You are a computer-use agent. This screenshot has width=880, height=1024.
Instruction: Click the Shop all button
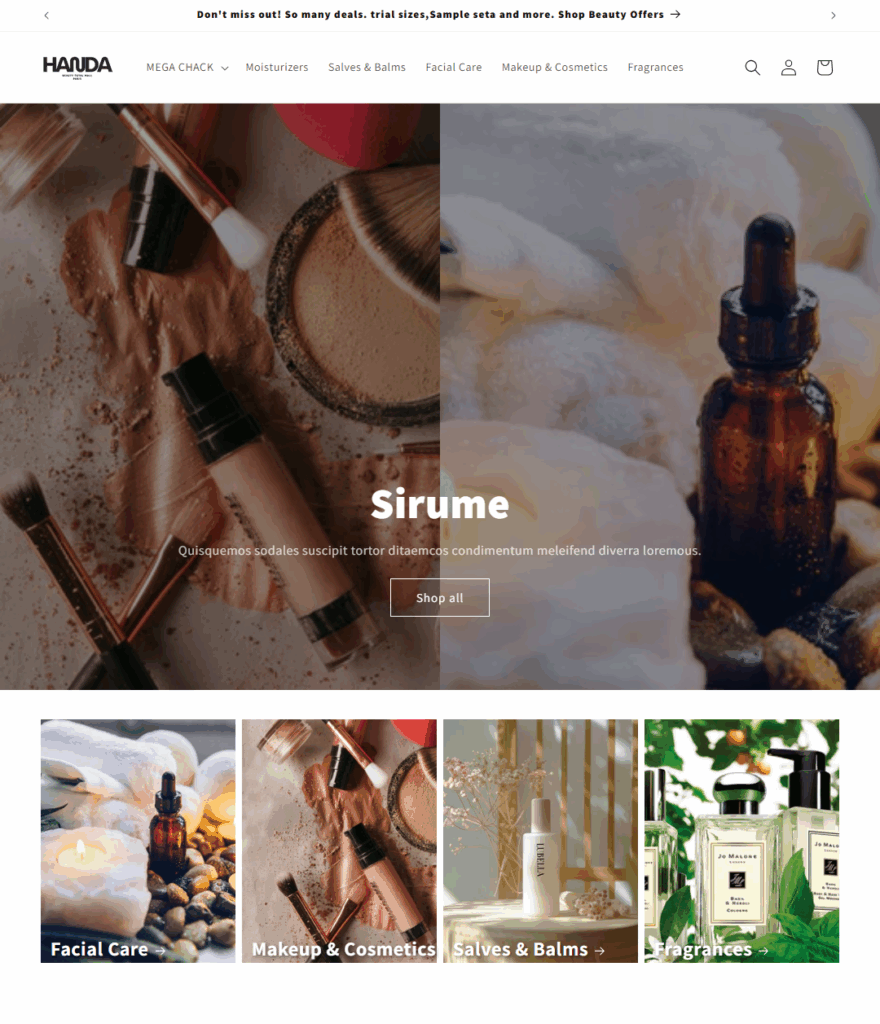click(x=440, y=598)
